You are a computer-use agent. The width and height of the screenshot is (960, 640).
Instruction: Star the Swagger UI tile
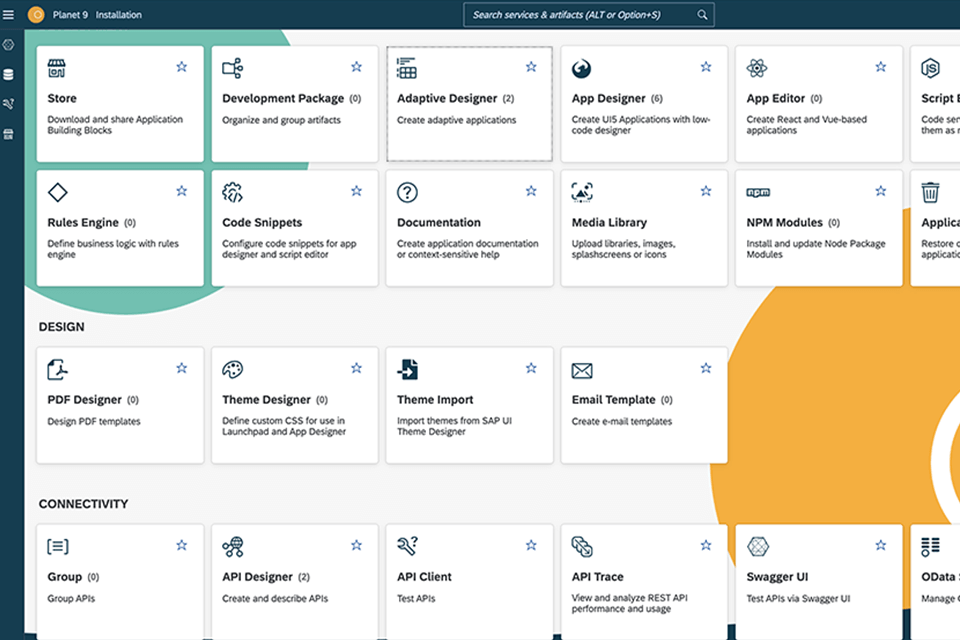click(880, 545)
